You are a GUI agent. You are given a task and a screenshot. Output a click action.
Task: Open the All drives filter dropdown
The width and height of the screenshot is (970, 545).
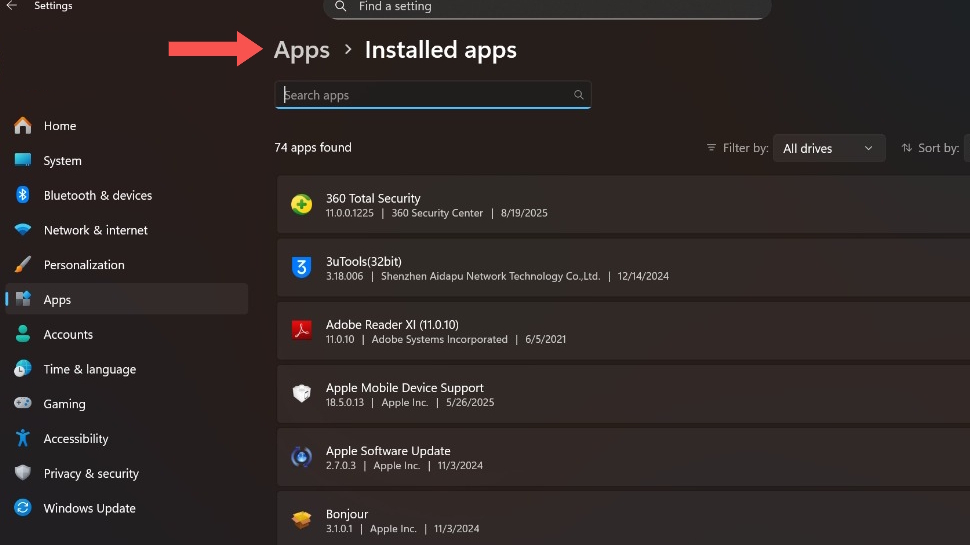point(829,148)
